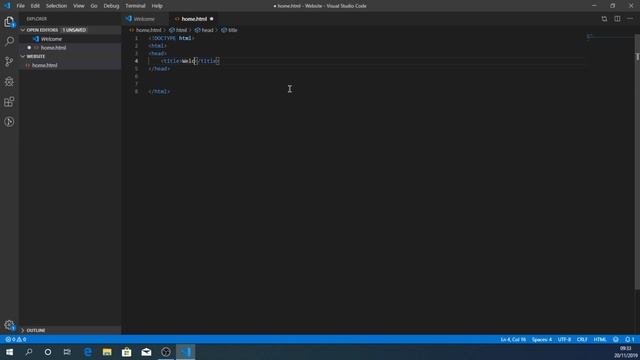Screen dimensions: 640x360
Task: Open the Go menu
Action: pos(94,6)
